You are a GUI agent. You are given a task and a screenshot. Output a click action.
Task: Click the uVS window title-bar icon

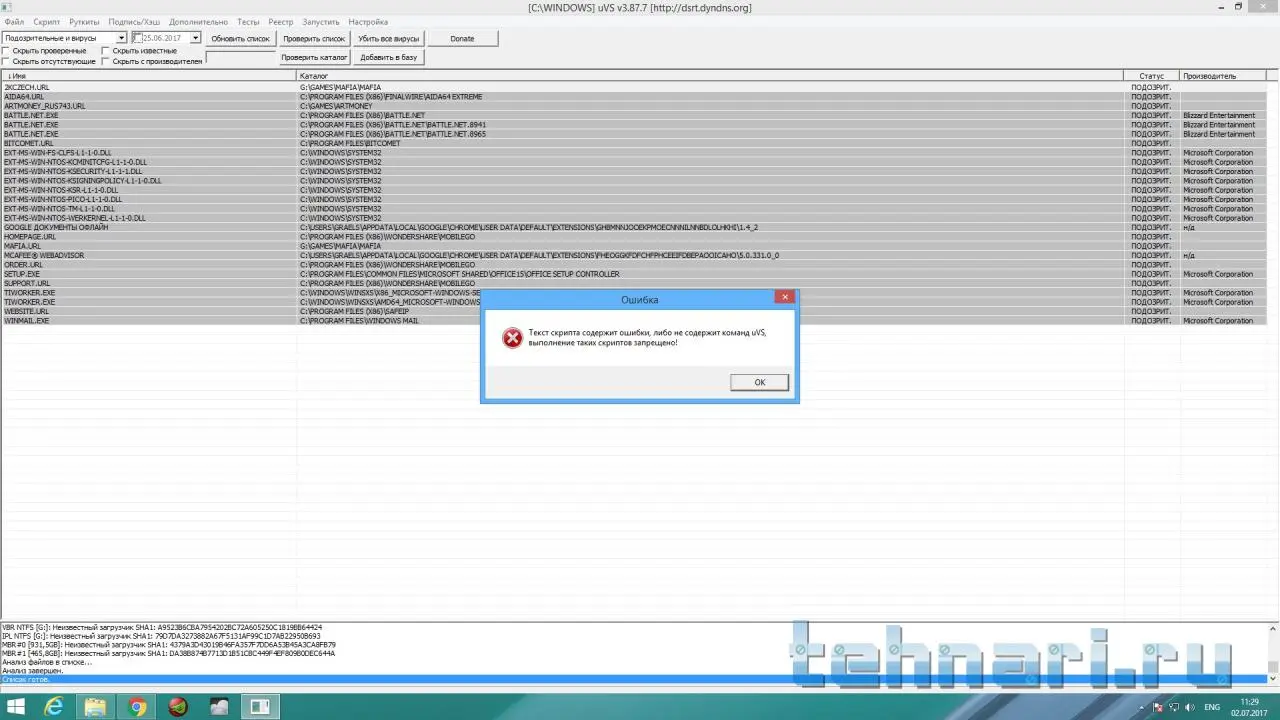(x=8, y=7)
